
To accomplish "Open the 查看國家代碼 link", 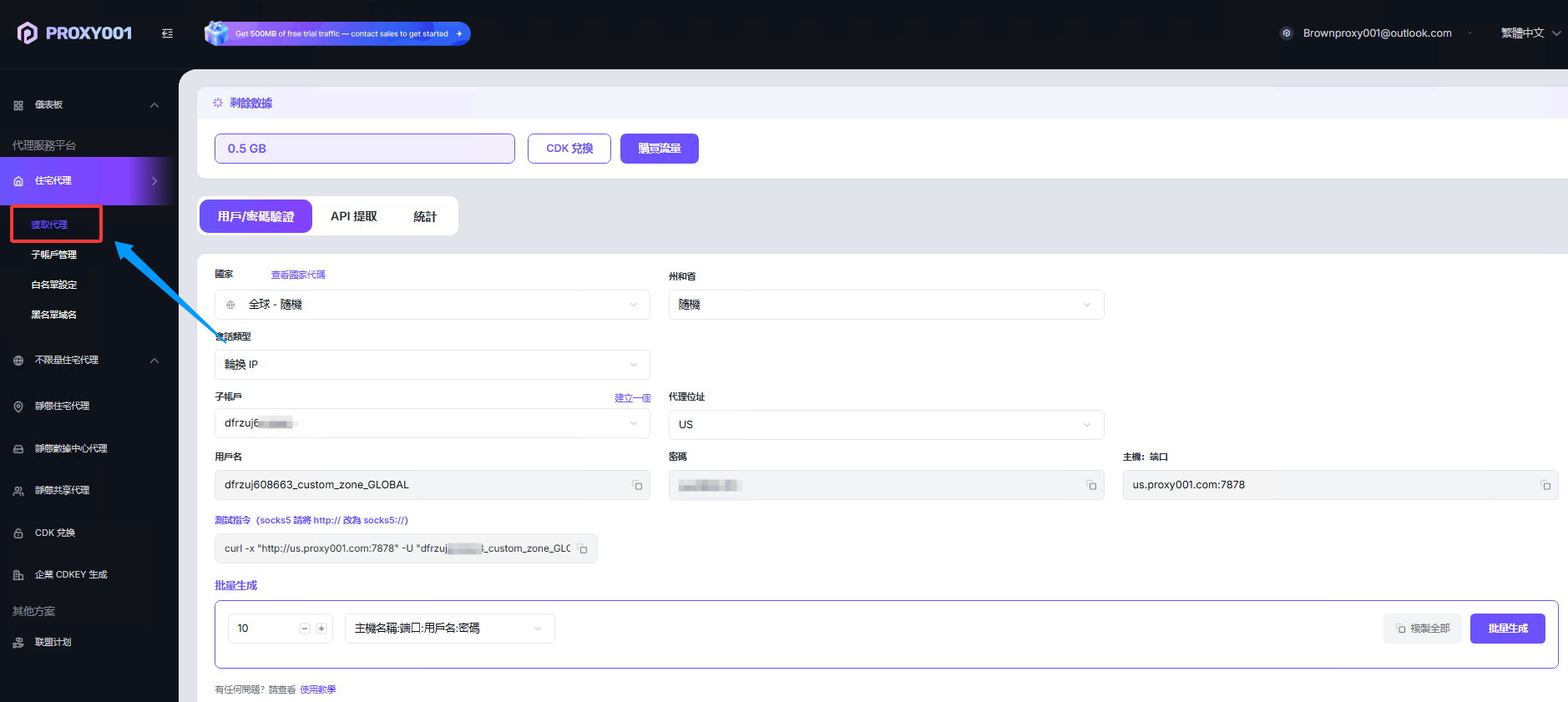I will (298, 275).
